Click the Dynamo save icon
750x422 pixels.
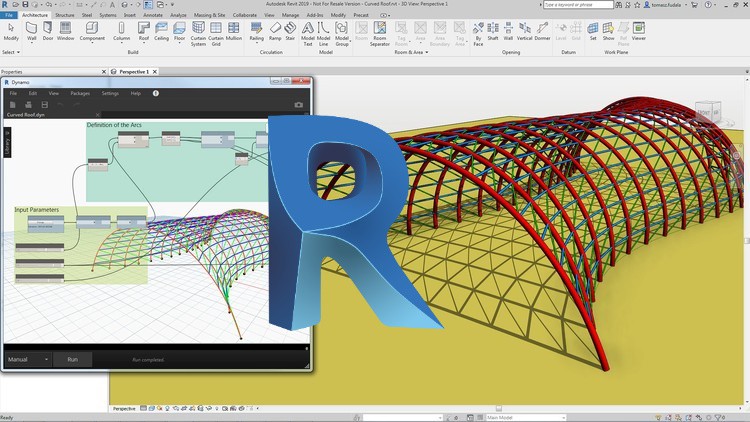point(44,104)
